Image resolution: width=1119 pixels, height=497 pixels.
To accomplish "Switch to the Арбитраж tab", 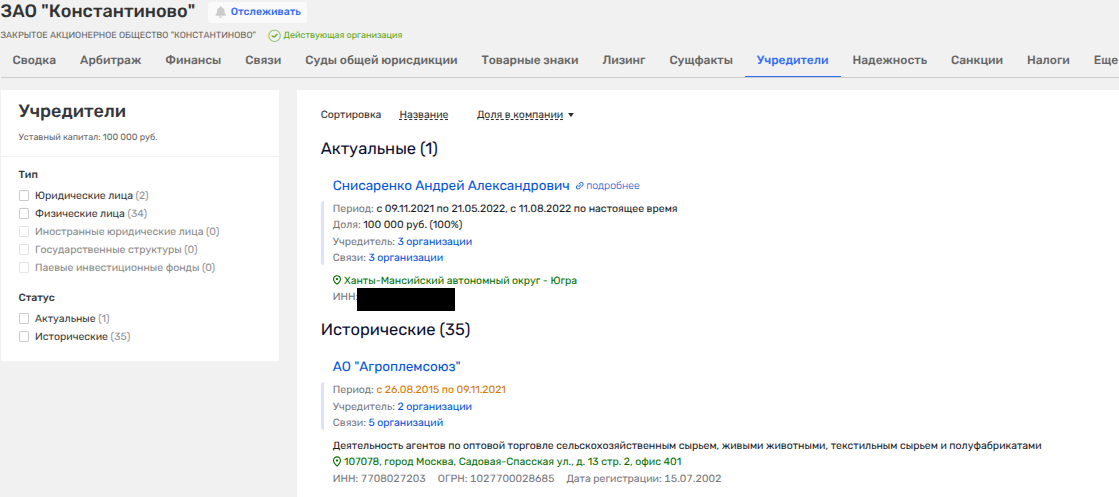I will click(110, 60).
